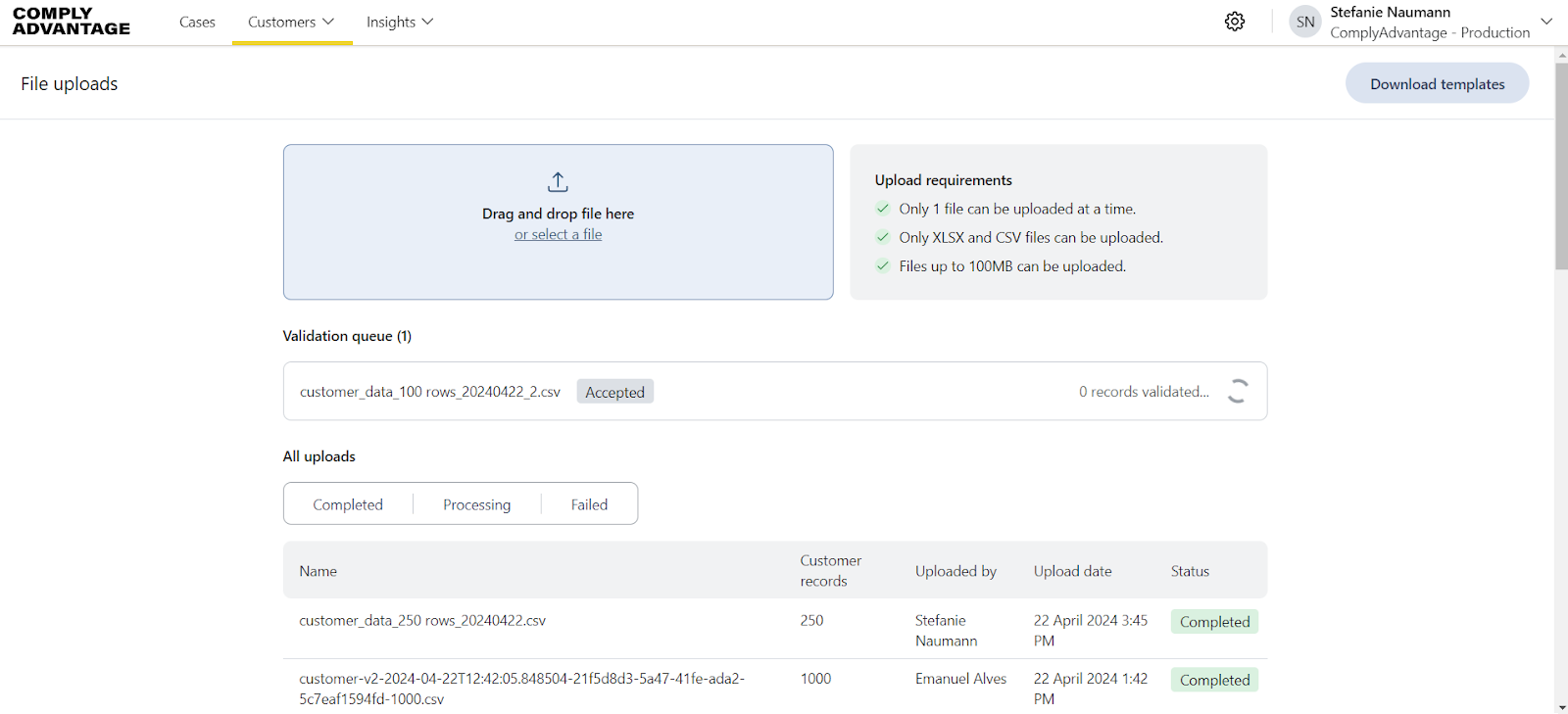Click the green check beside the XLSX and CSV rule

(883, 237)
